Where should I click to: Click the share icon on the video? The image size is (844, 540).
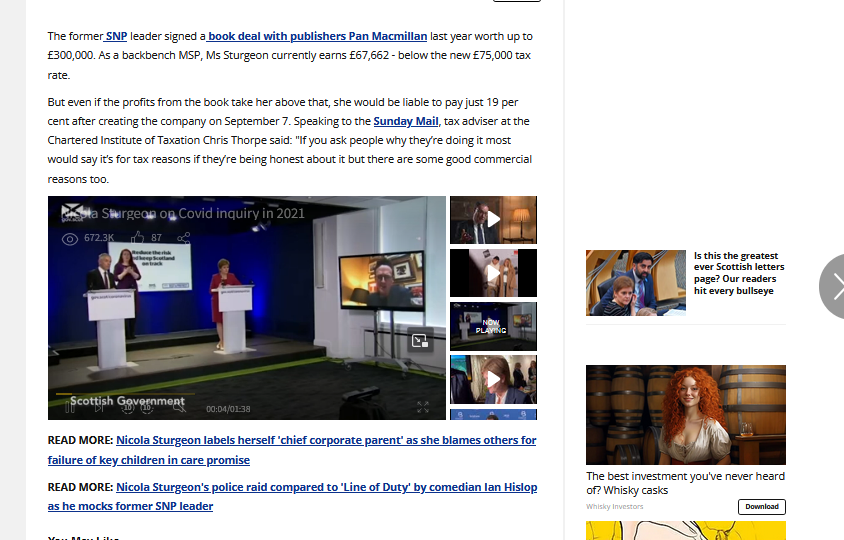(184, 238)
